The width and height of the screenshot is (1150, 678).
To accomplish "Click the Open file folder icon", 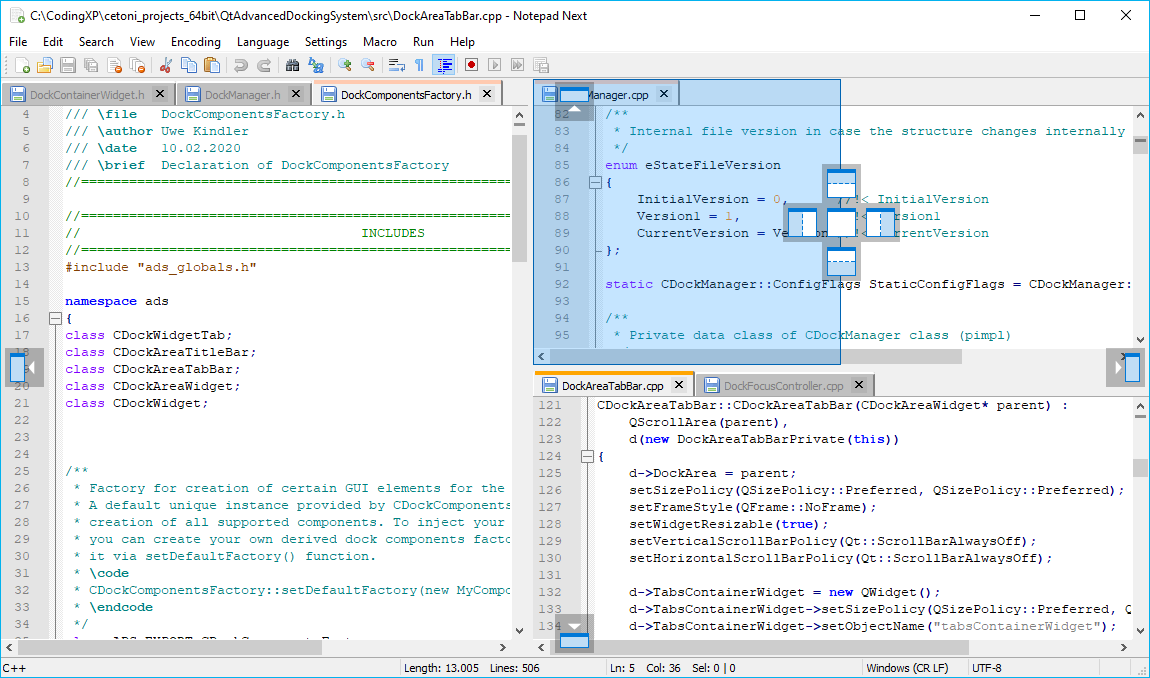I will (45, 65).
